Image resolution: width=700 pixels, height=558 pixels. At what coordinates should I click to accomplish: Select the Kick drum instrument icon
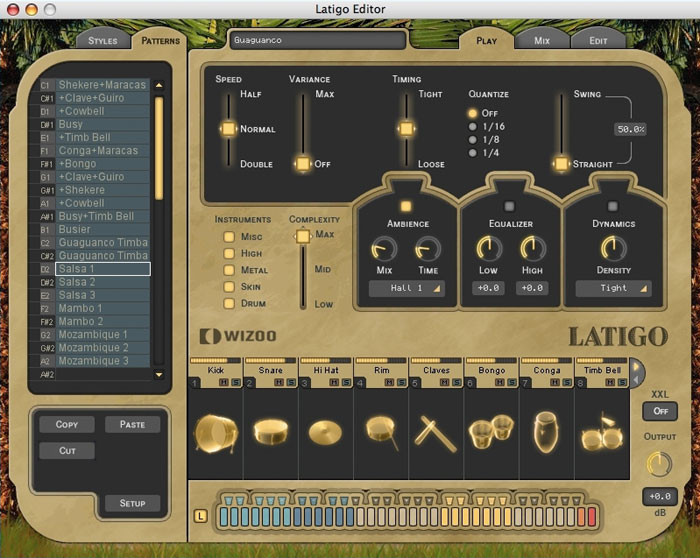coord(216,433)
